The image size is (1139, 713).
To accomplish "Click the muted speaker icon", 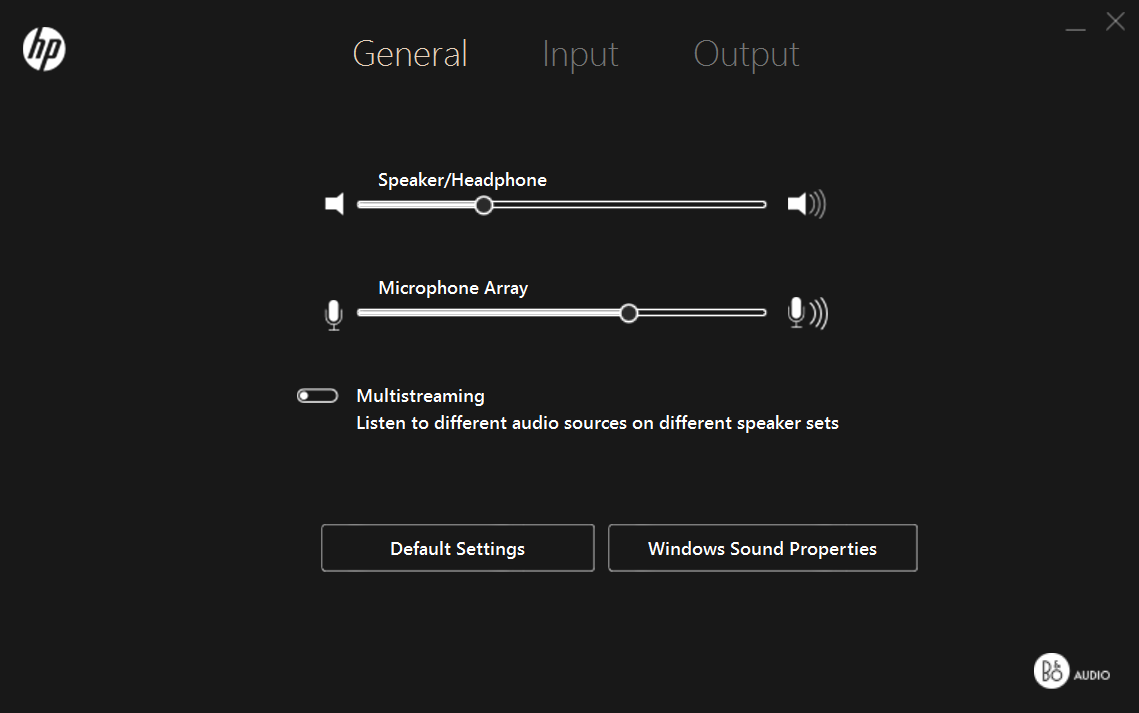I will coord(334,204).
